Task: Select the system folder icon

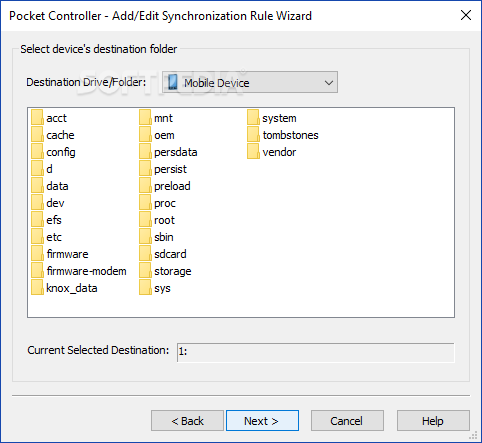Action: coord(253,118)
